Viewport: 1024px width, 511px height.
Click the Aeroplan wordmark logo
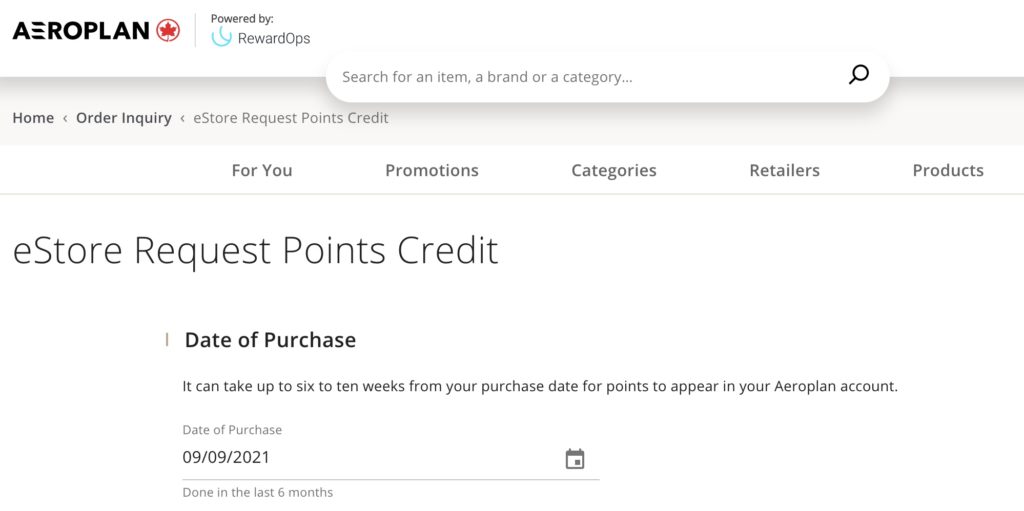pos(81,30)
